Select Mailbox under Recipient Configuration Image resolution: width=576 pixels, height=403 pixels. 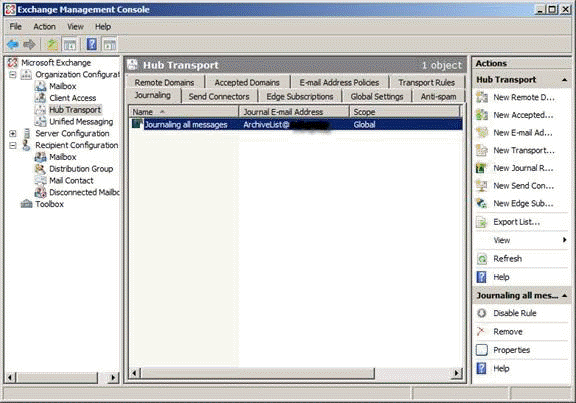coord(63,157)
